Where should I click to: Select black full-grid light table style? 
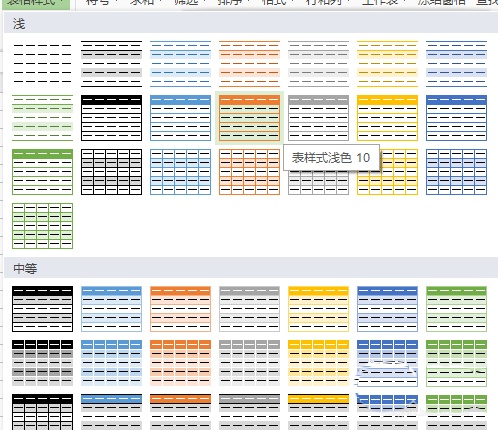click(111, 172)
